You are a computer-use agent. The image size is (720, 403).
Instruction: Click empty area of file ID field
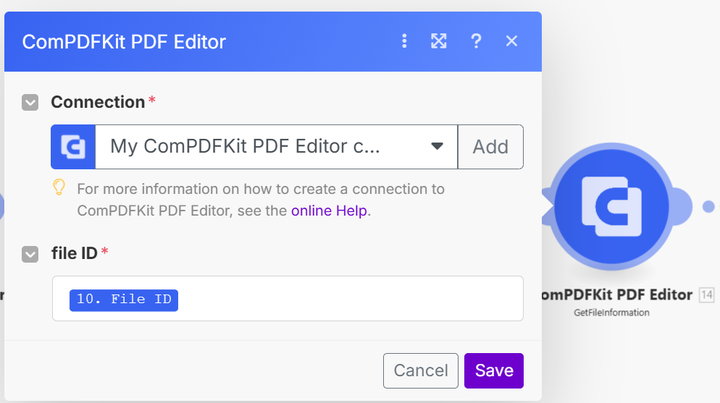[349, 298]
